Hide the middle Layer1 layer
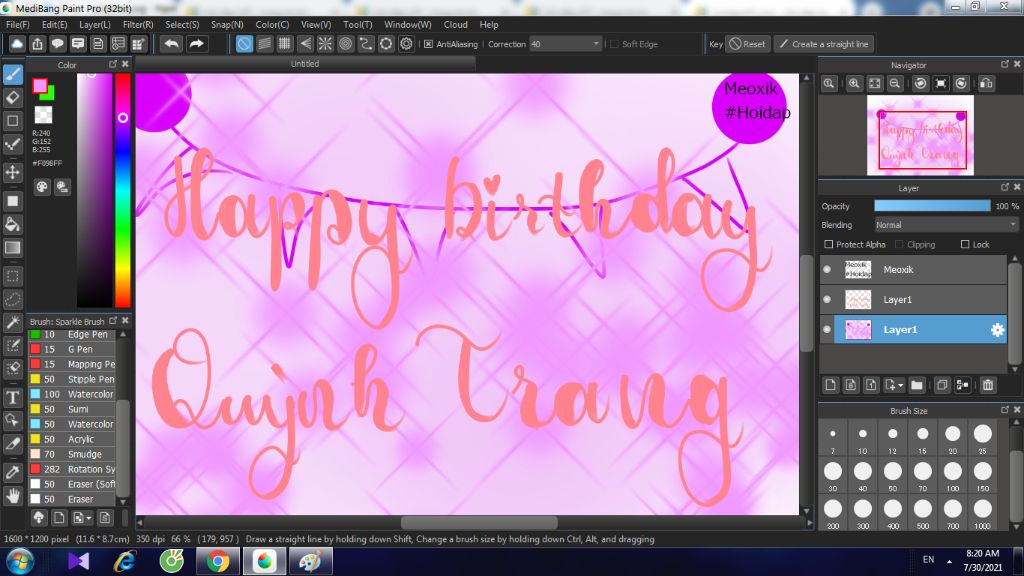The width and height of the screenshot is (1024, 576). click(x=827, y=300)
